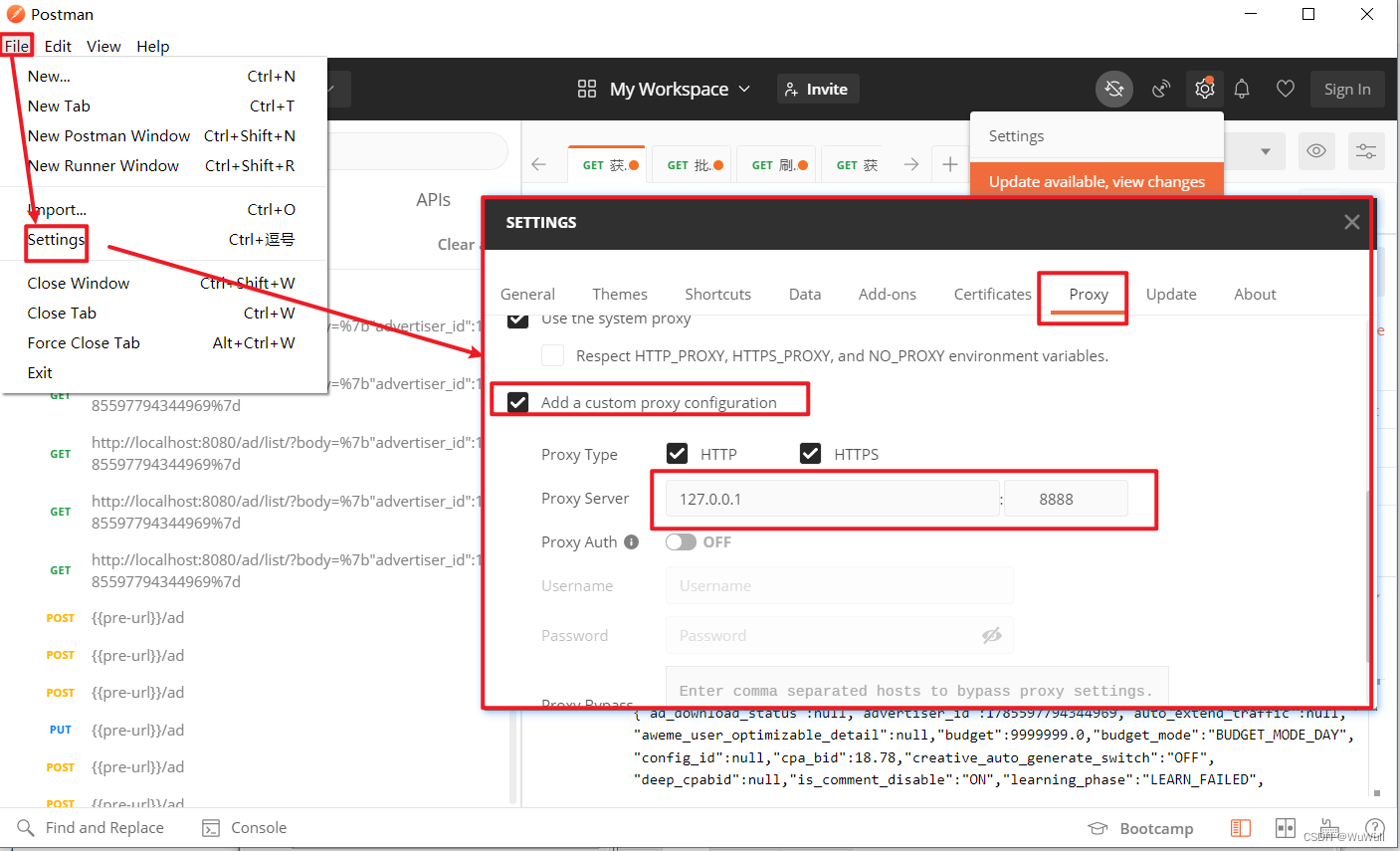This screenshot has height=851, width=1400.
Task: Open the capture requests satellite icon
Action: coord(1161,90)
